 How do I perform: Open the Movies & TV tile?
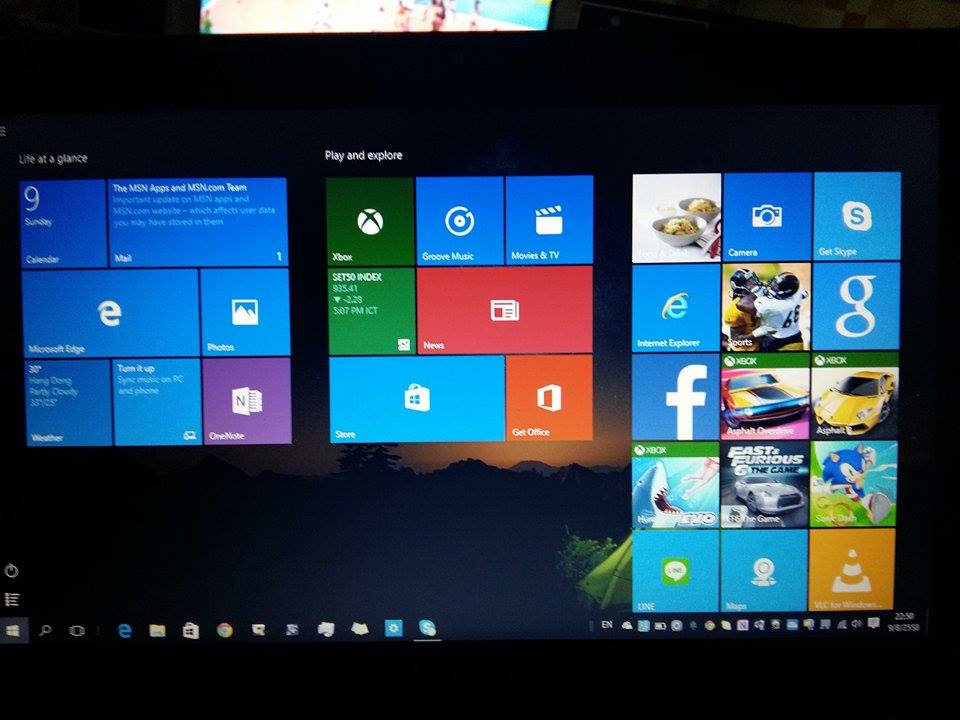[549, 220]
